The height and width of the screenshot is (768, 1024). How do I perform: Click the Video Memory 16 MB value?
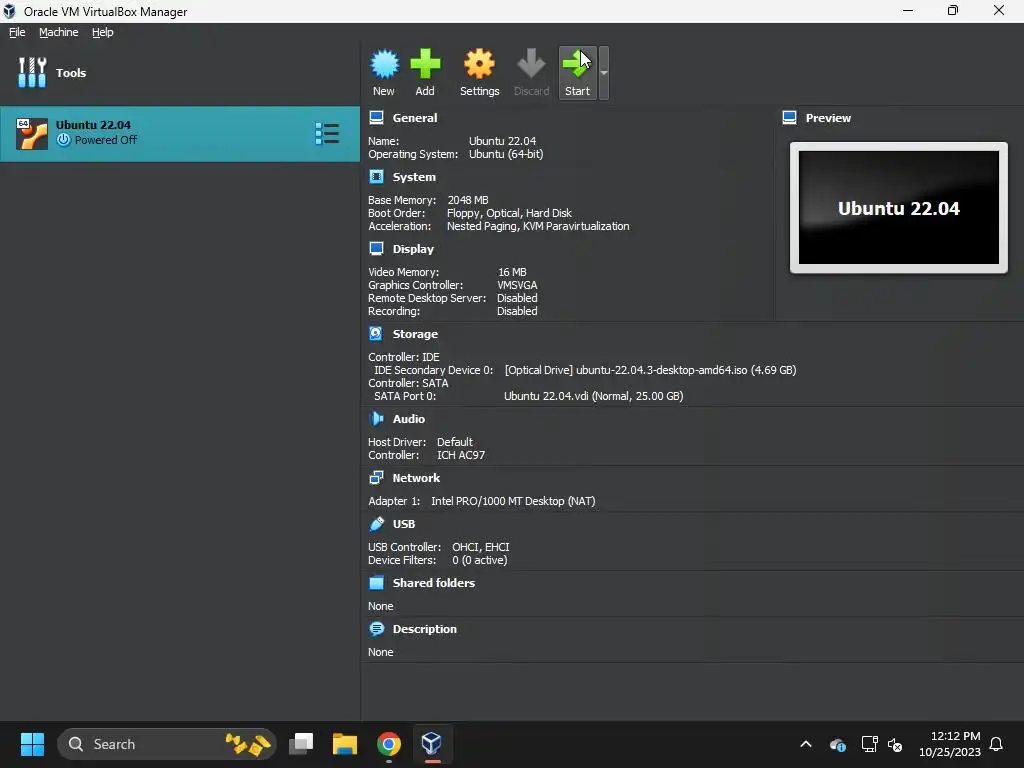[512, 272]
